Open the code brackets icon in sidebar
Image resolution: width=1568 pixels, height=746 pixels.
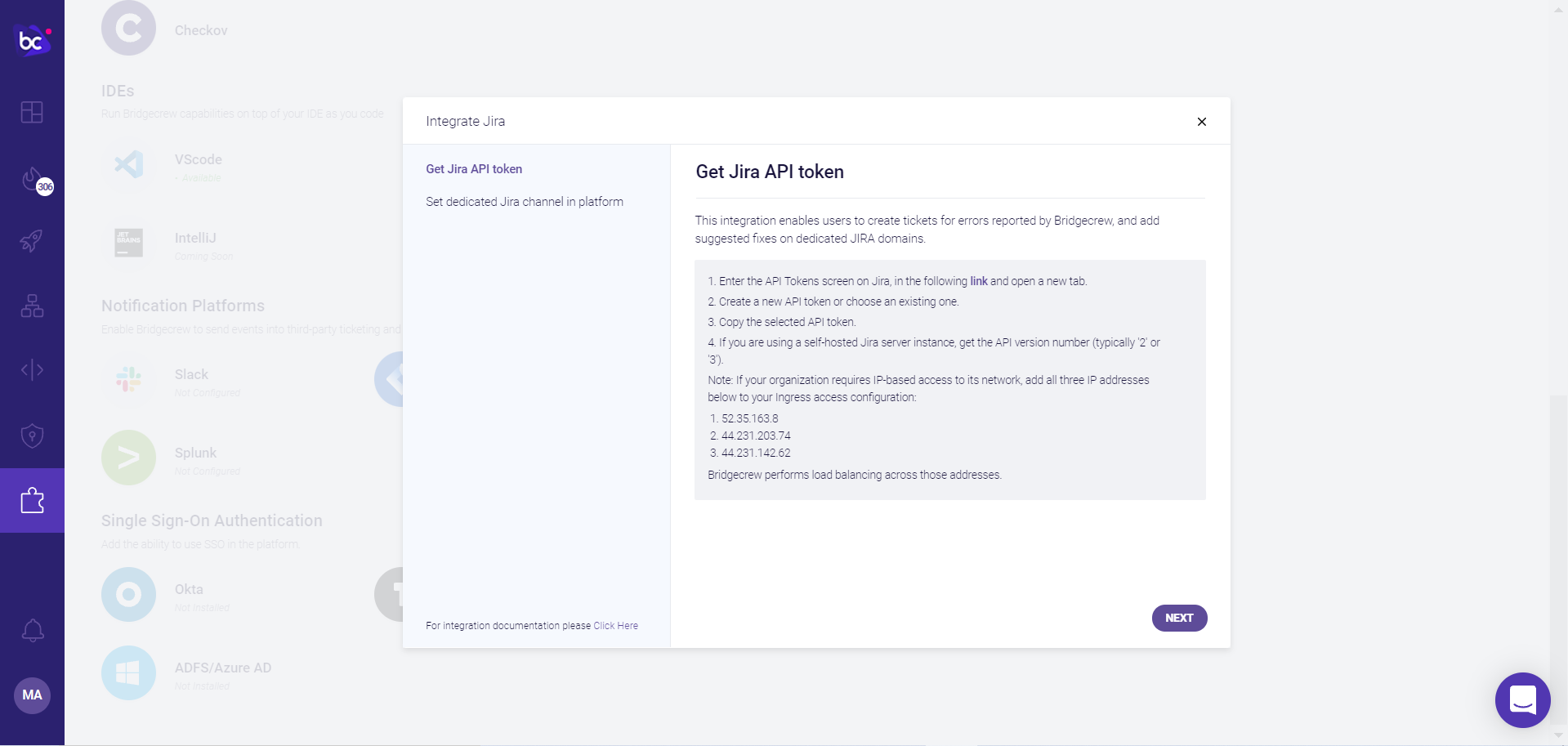32,370
